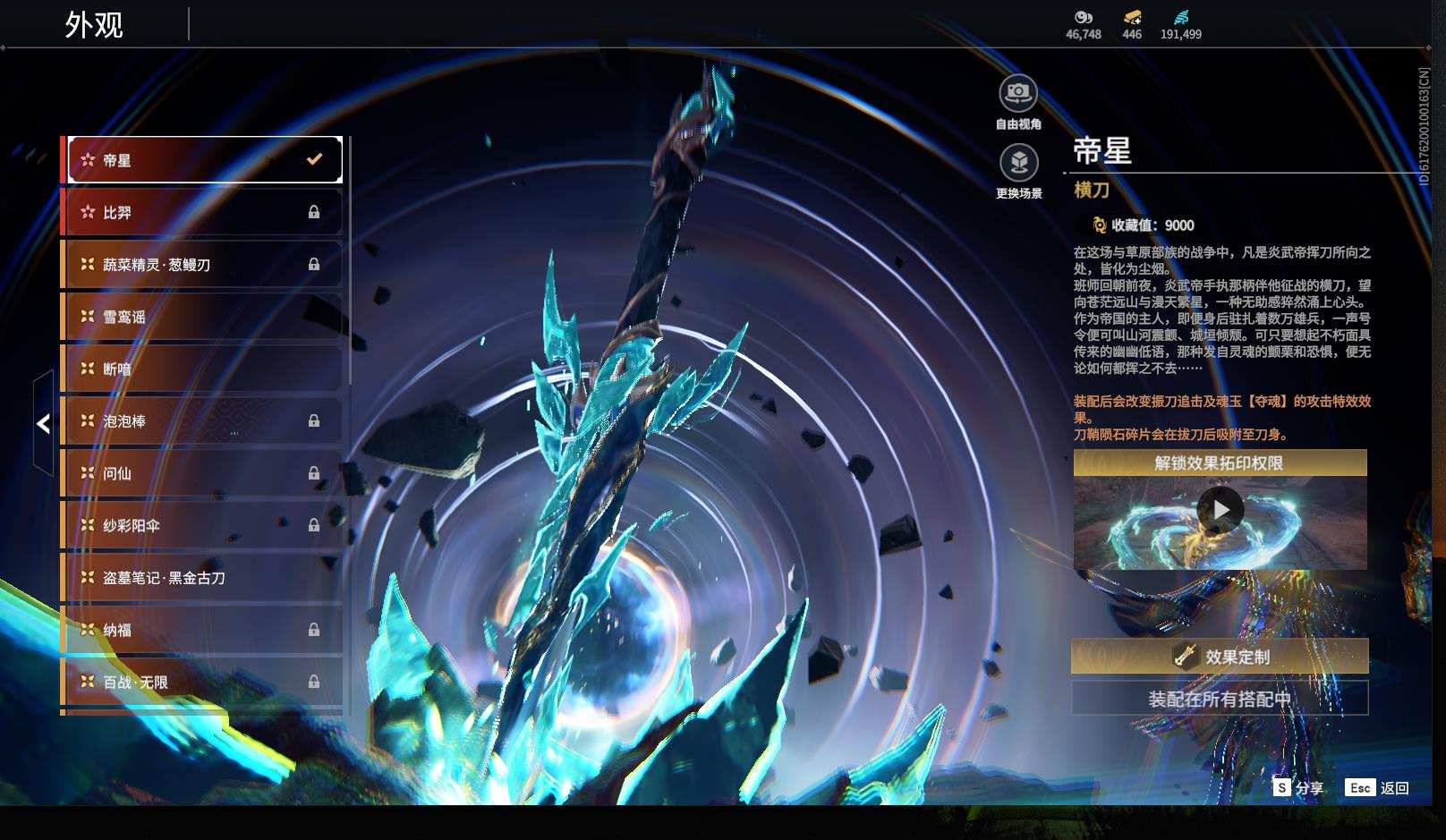Click the 446 currency amount
Viewport: 1446px width, 840px height.
pyautogui.click(x=1132, y=34)
